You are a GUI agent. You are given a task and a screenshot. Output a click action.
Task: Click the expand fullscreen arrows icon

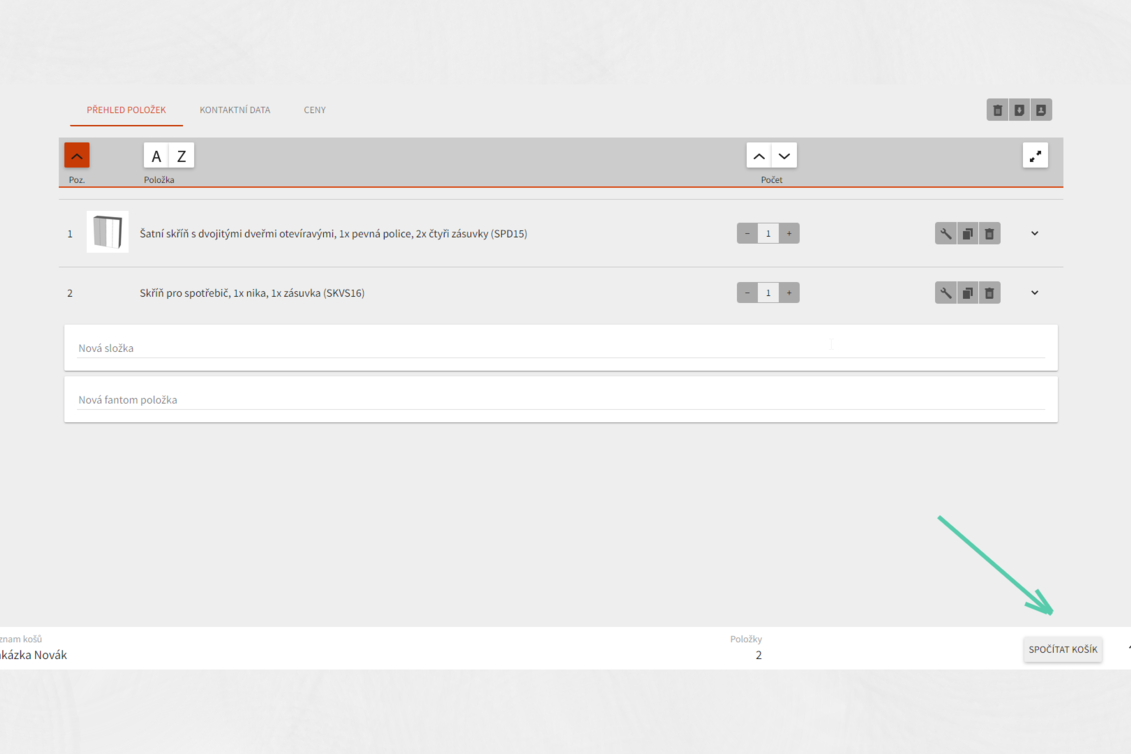click(1035, 156)
